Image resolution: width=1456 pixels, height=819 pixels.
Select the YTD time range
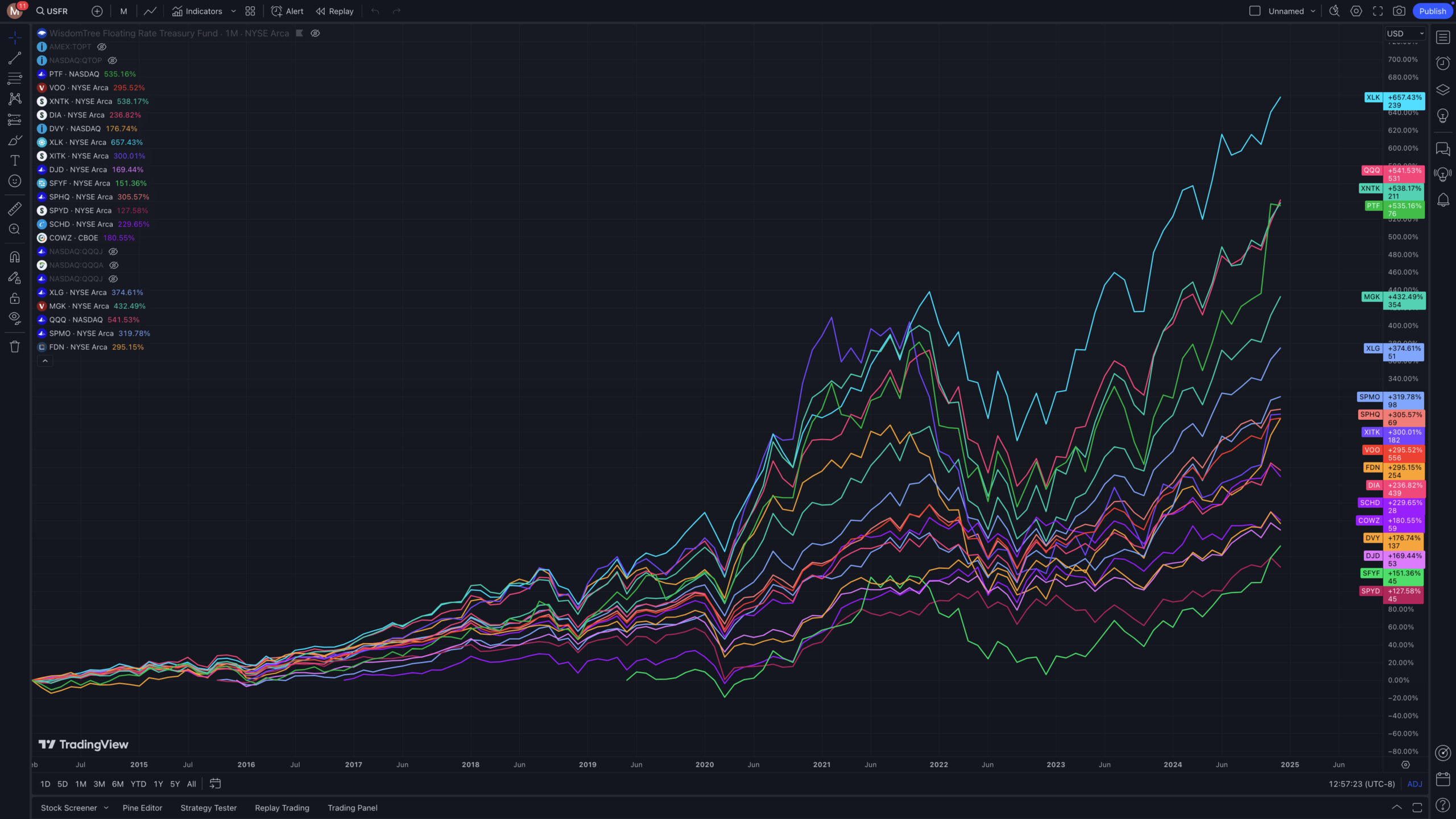point(138,784)
